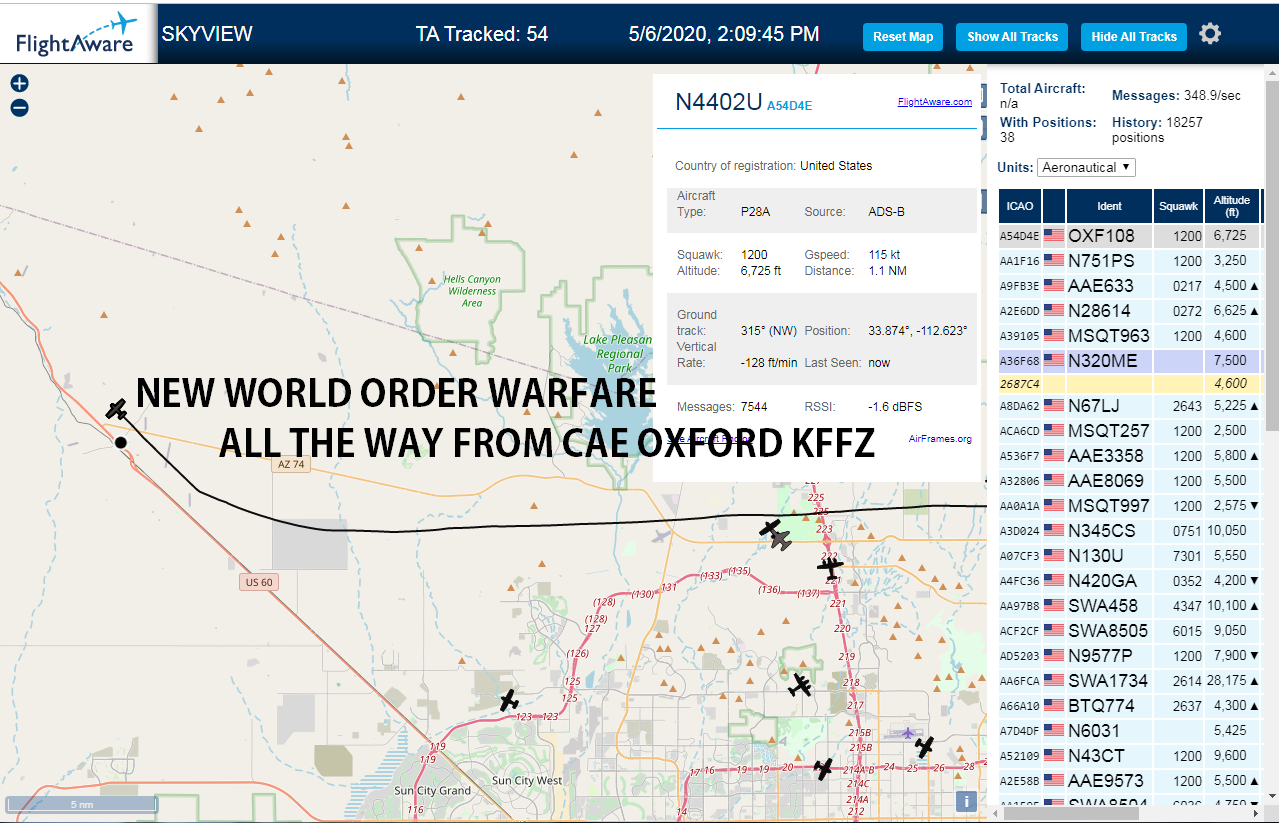Click the Sun City West map label
1279x823 pixels.
point(528,780)
